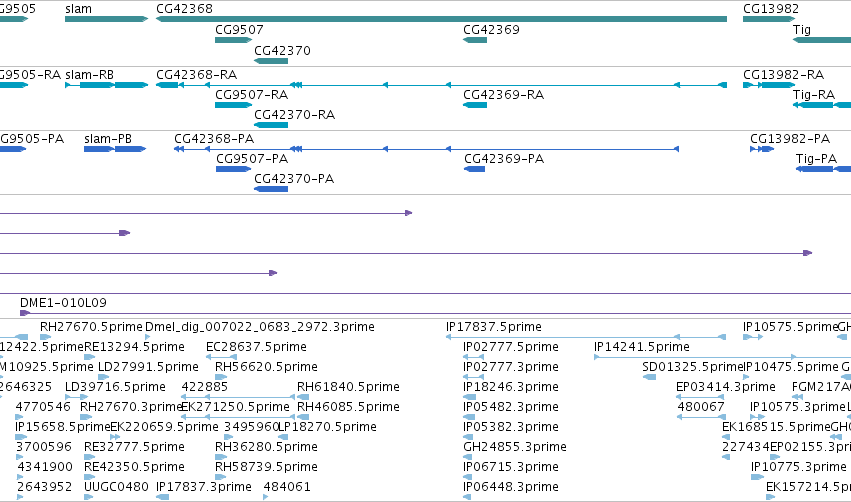
Task: Select the CG9507-RA transcript label
Action: [251, 94]
